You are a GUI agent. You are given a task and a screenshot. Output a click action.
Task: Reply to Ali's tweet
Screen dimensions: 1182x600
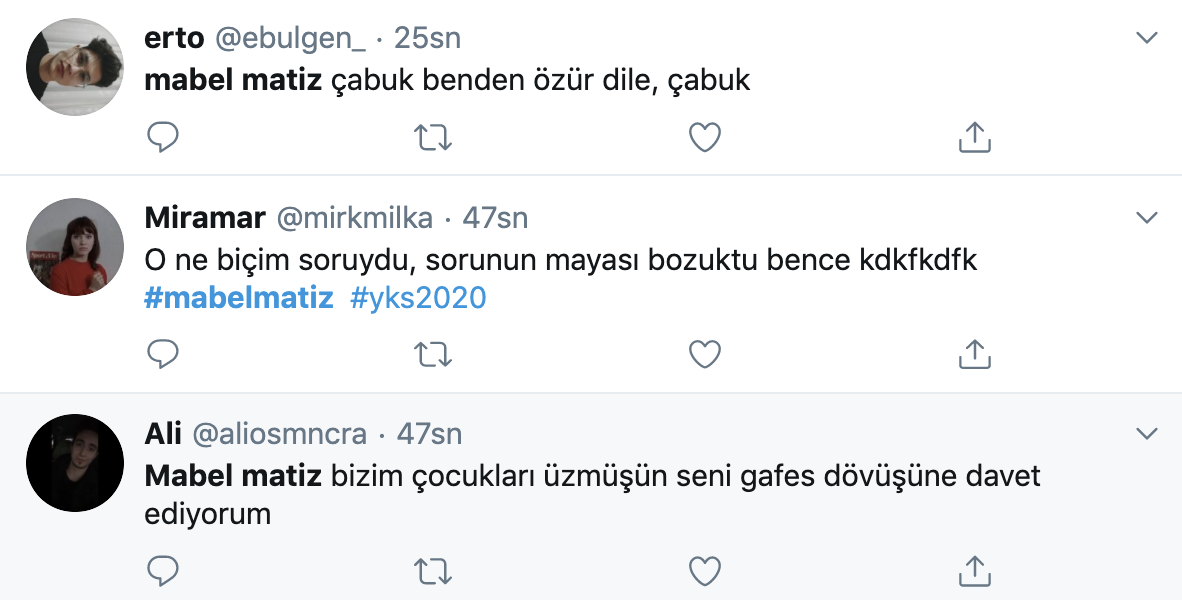pos(162,570)
